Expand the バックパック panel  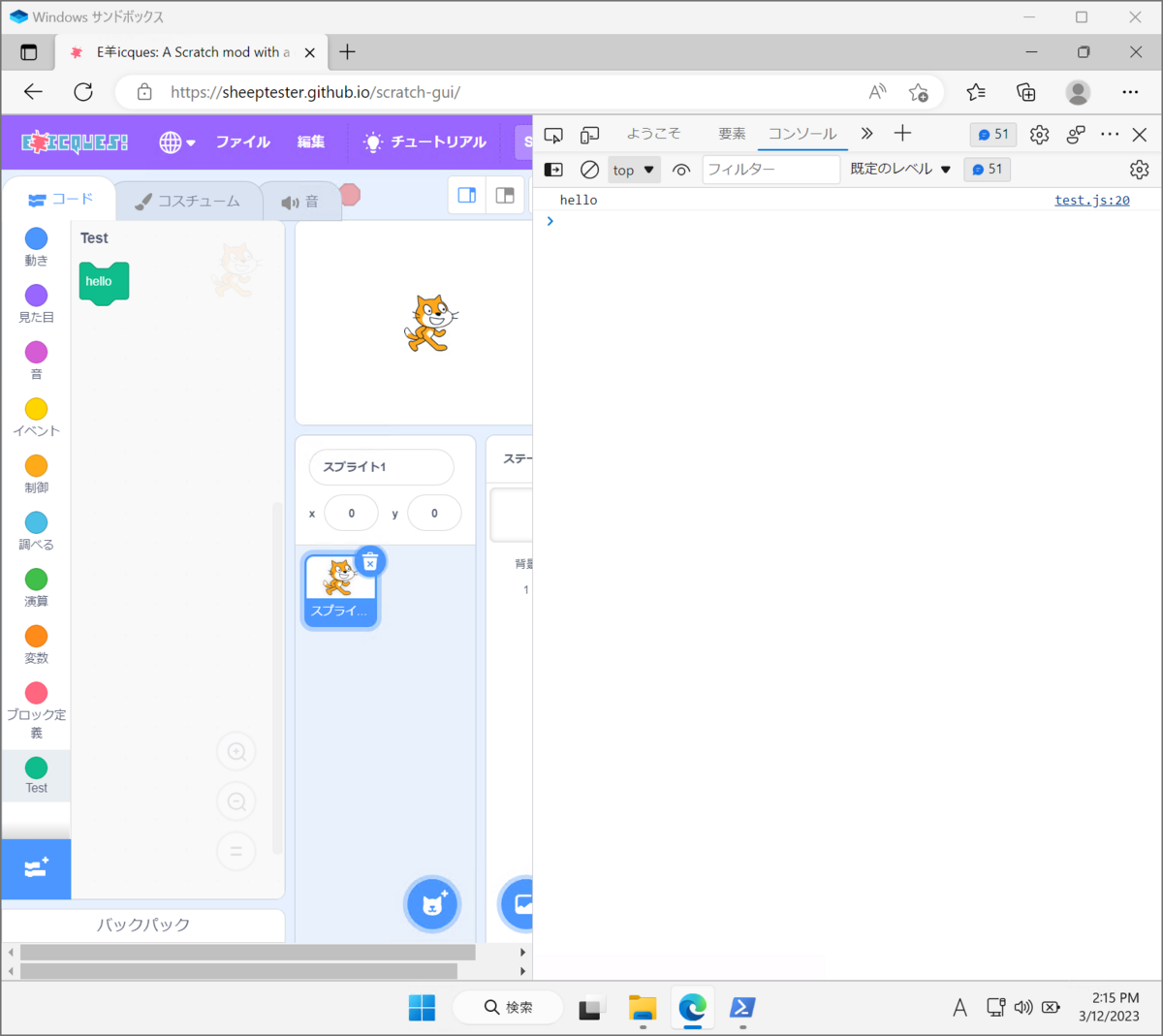(143, 925)
